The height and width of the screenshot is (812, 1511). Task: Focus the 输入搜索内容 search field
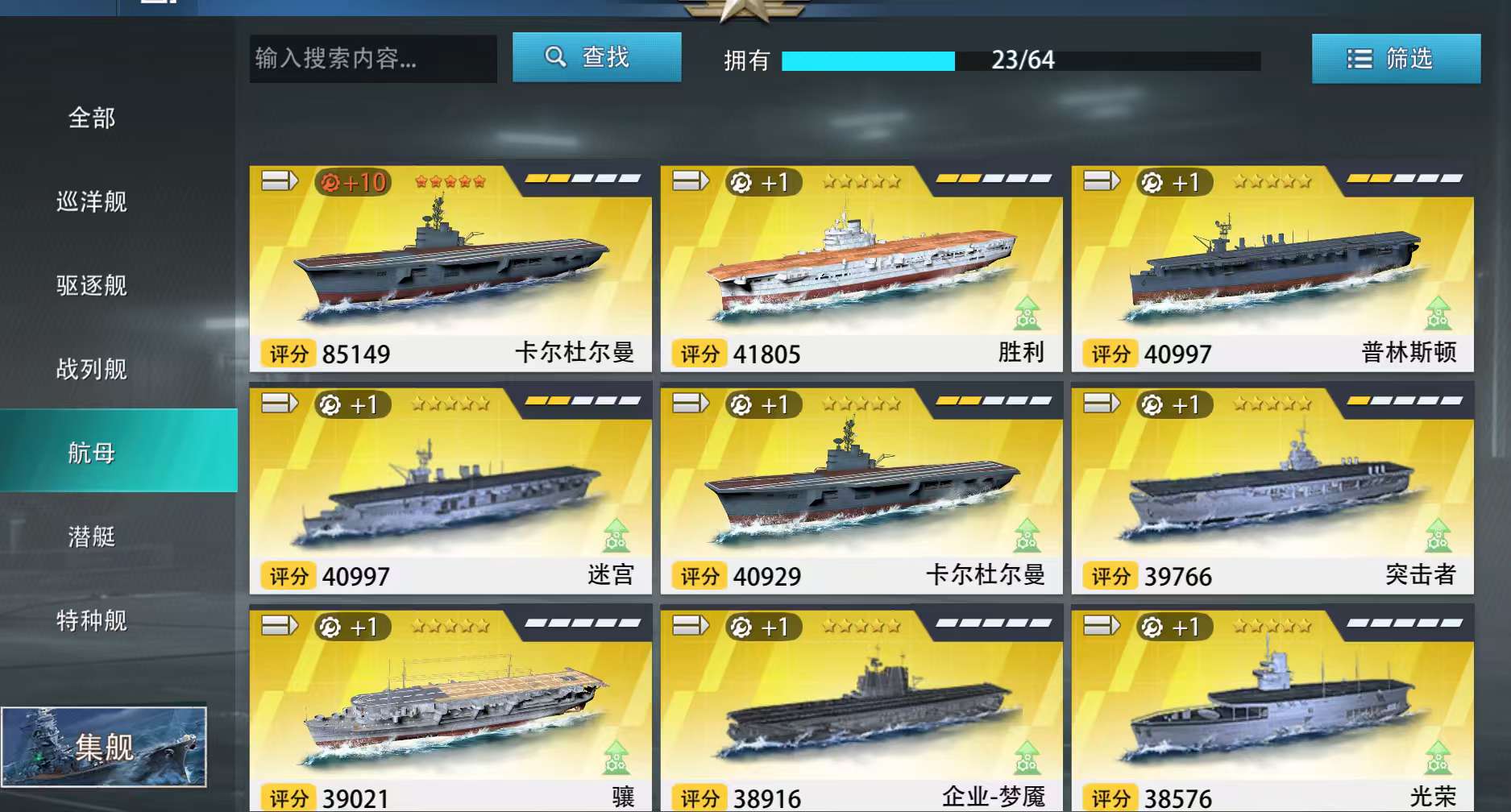[373, 58]
